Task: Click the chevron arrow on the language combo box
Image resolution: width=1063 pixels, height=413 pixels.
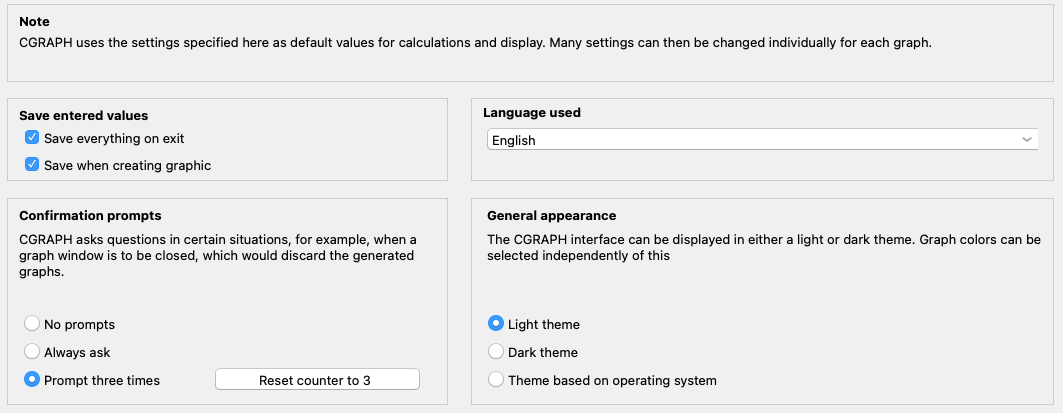Action: (1027, 140)
